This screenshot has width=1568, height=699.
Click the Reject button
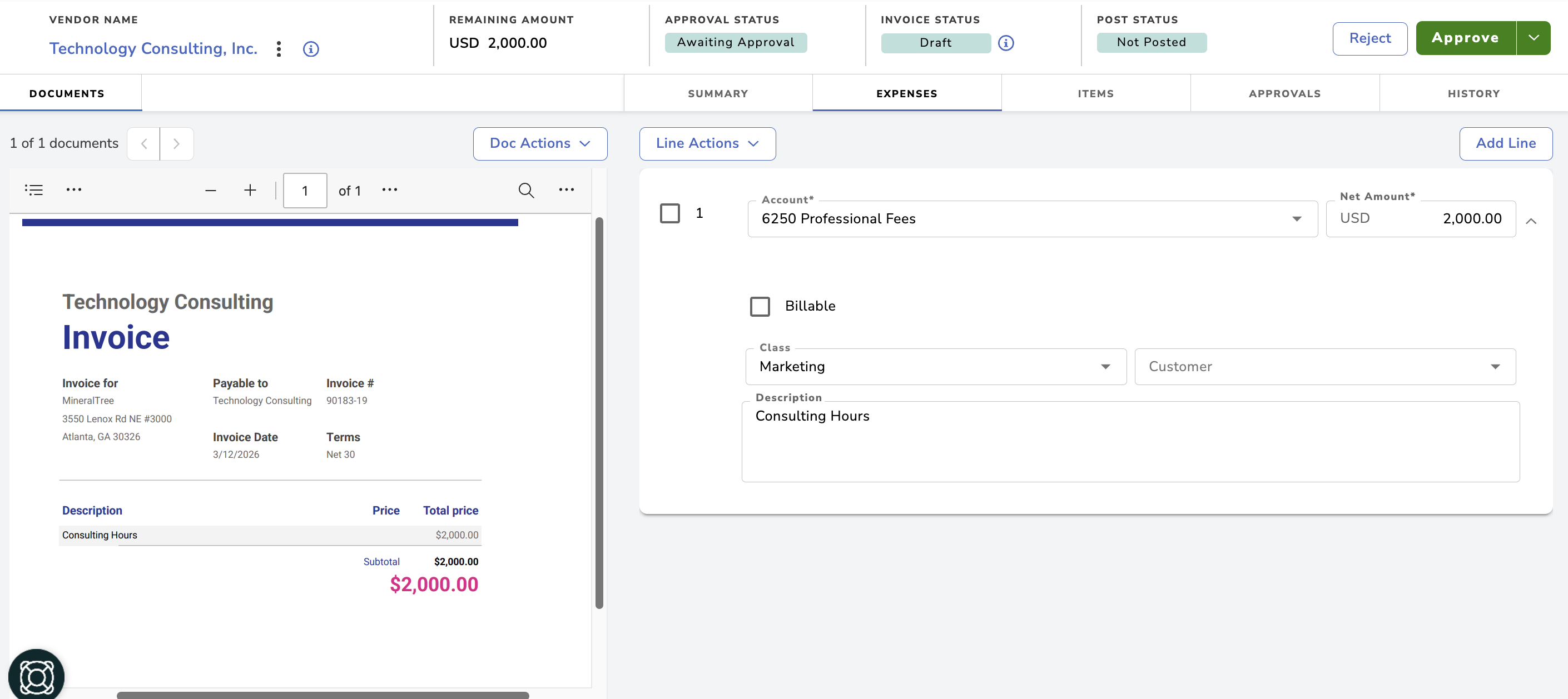[x=1369, y=38]
